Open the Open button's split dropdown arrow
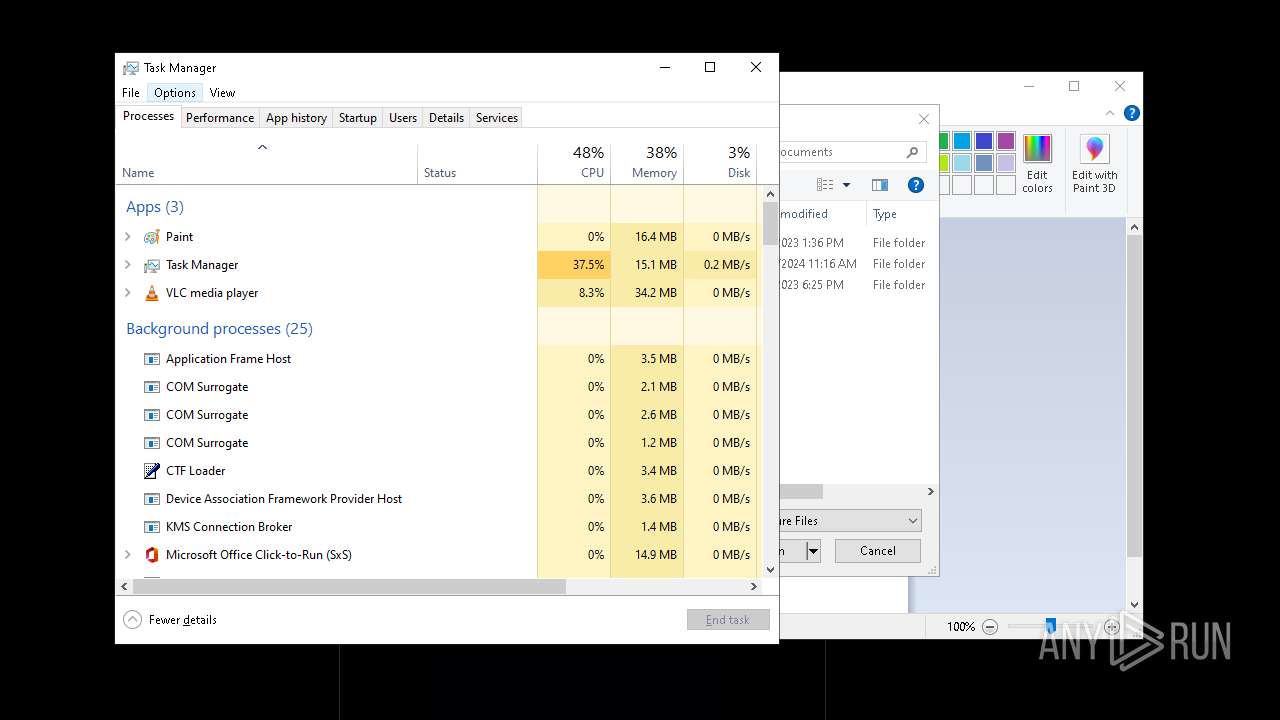Viewport: 1280px width, 720px height. (813, 551)
